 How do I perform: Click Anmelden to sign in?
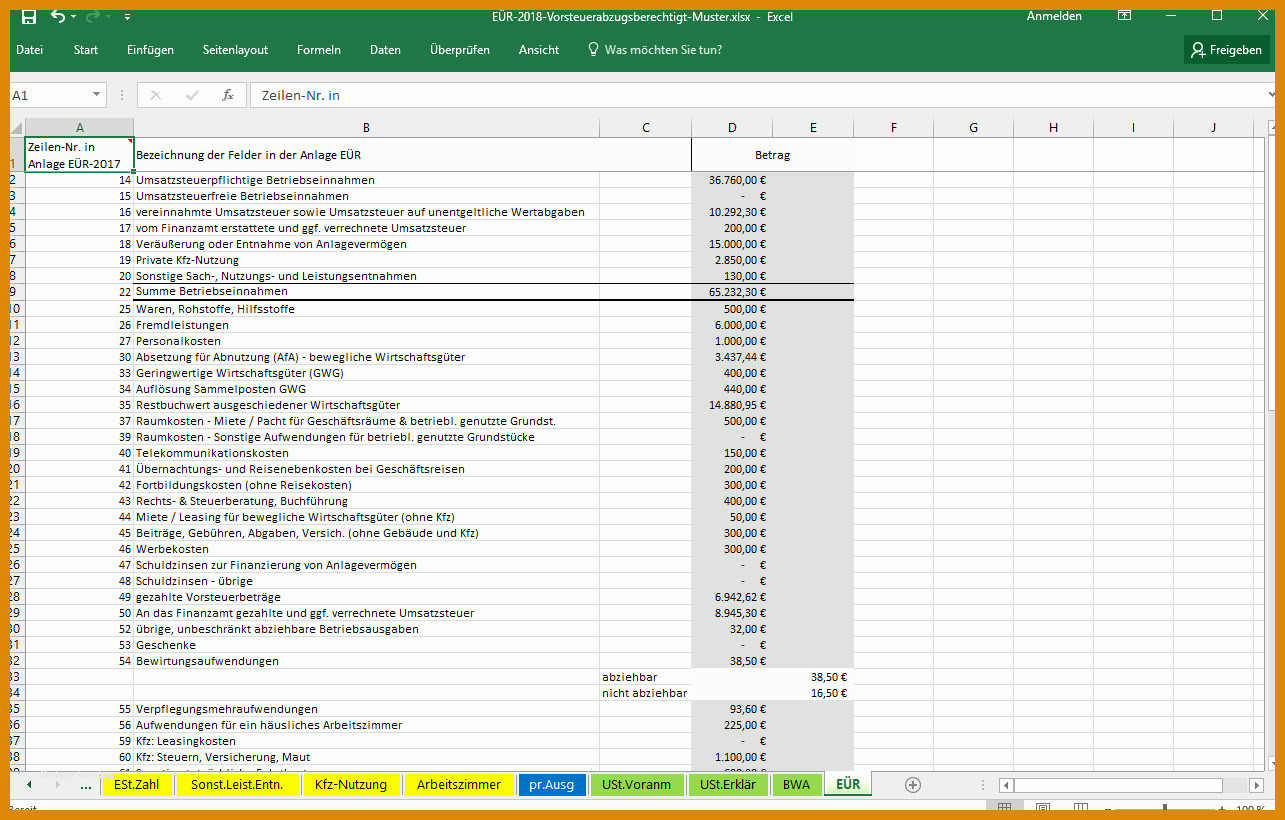click(1054, 16)
